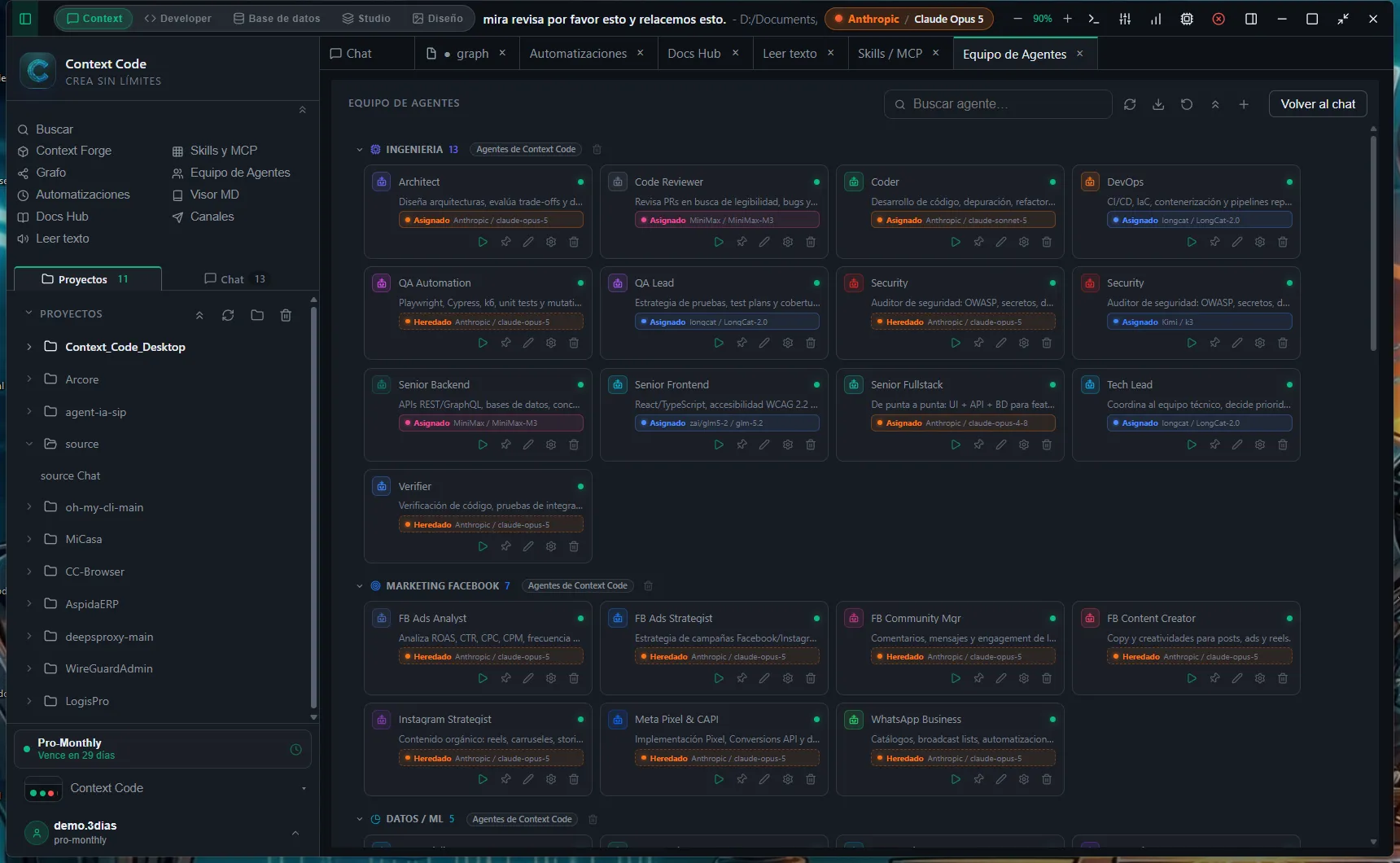The height and width of the screenshot is (863, 1400).
Task: Click the pencil icon on the QA Lead card
Action: [764, 343]
